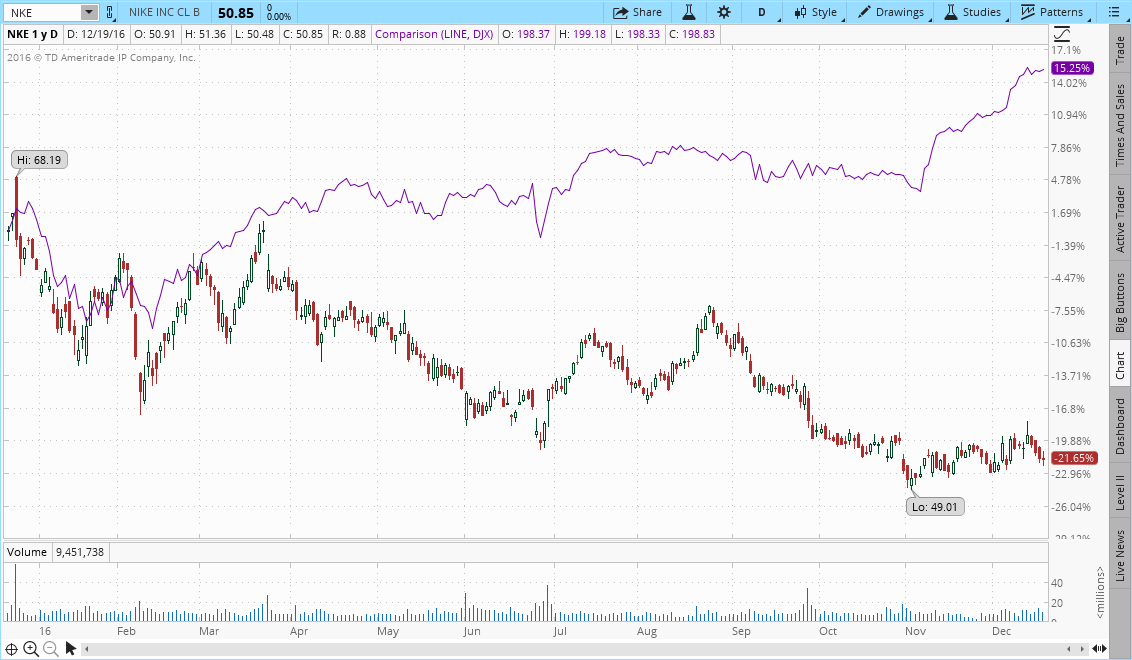The image size is (1132, 660).
Task: Click the volume value 9,451,738
Action: (x=79, y=552)
